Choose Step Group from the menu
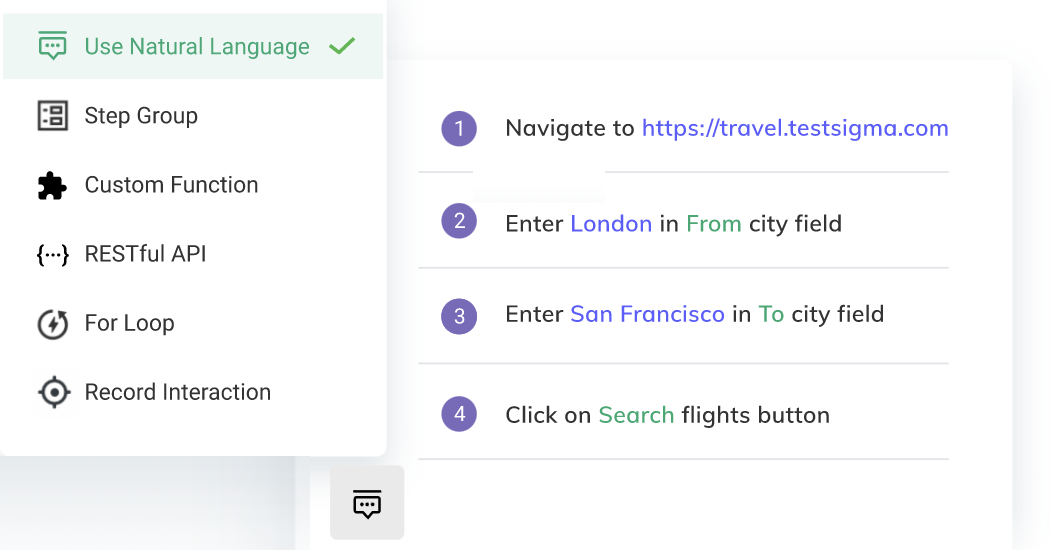The height and width of the screenshot is (550, 1050). click(141, 116)
